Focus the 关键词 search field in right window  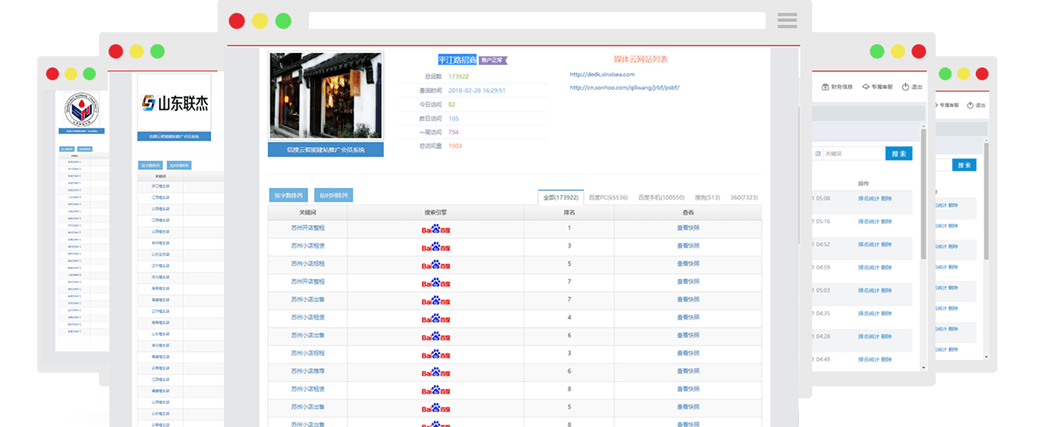pos(854,154)
